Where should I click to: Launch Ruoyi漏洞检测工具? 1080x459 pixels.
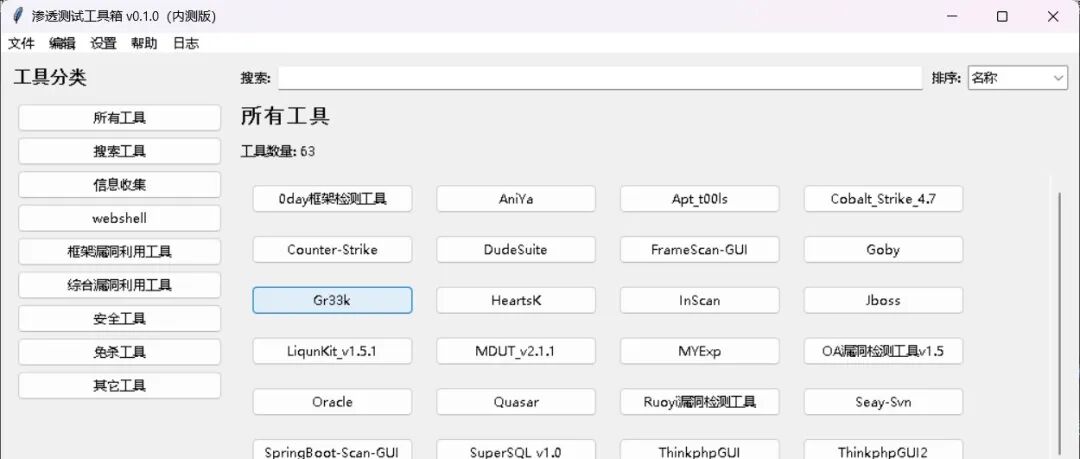tap(700, 402)
